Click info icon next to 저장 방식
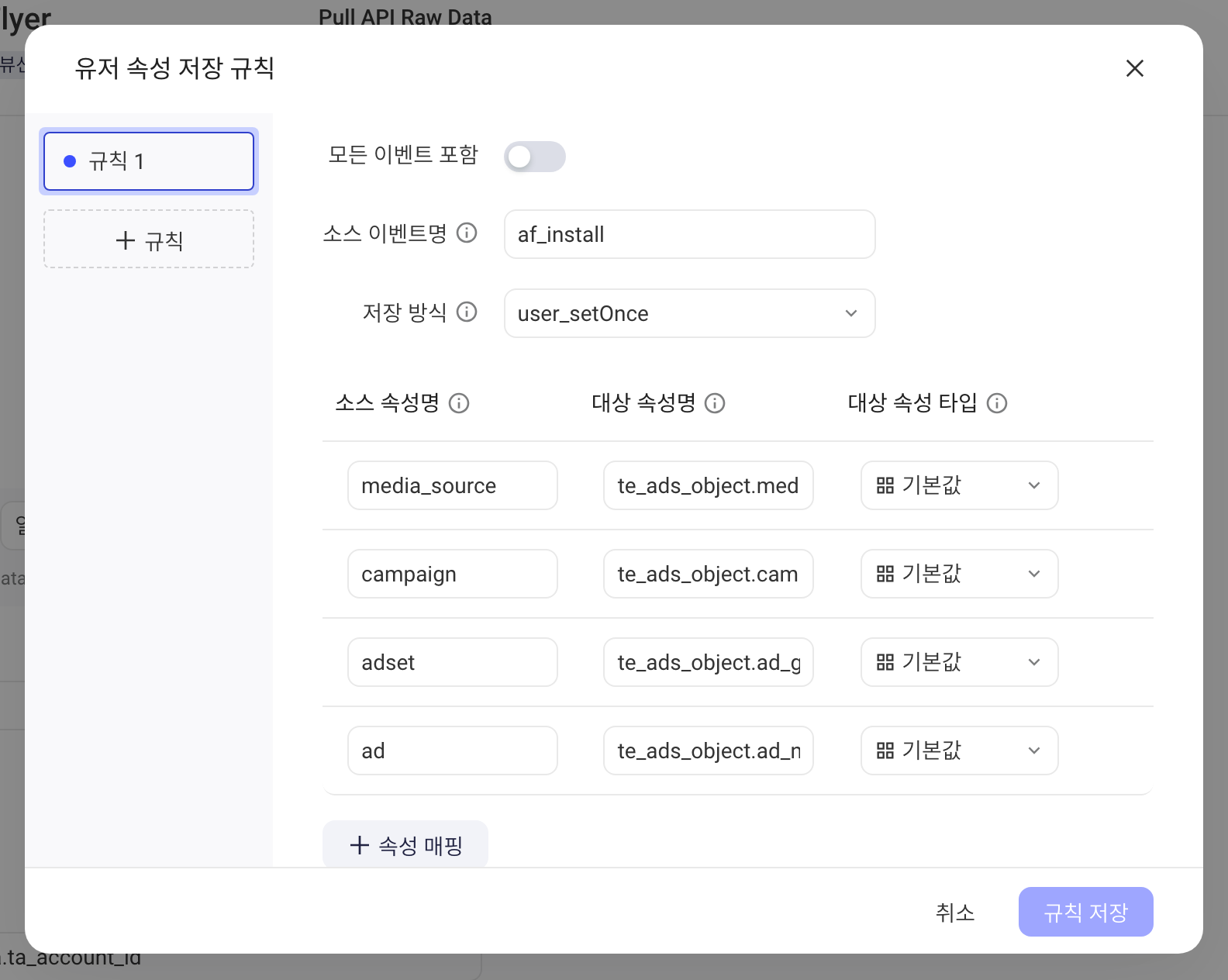The height and width of the screenshot is (980, 1228). (467, 312)
